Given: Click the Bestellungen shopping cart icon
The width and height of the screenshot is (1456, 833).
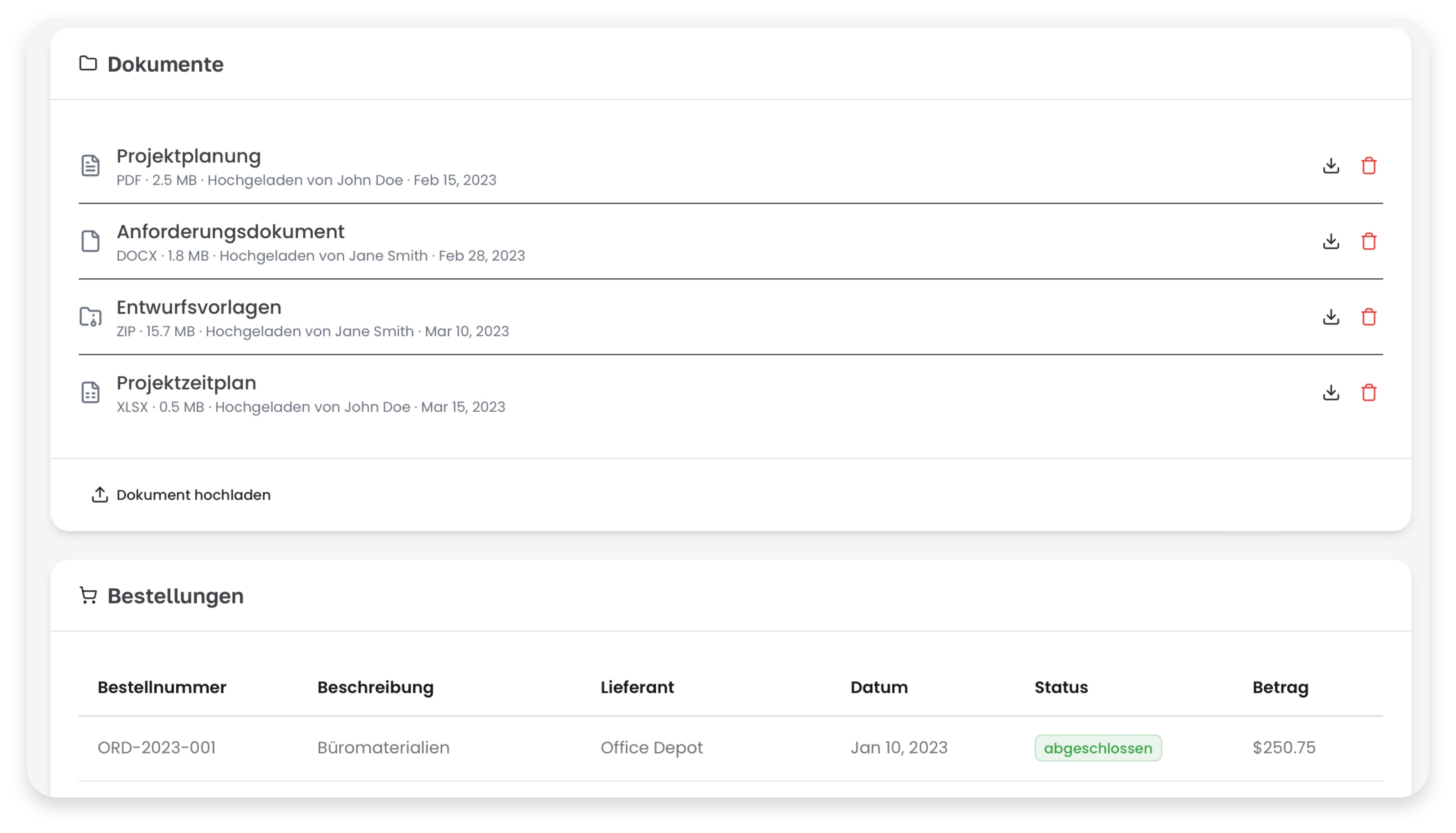Looking at the screenshot, I should tap(88, 595).
